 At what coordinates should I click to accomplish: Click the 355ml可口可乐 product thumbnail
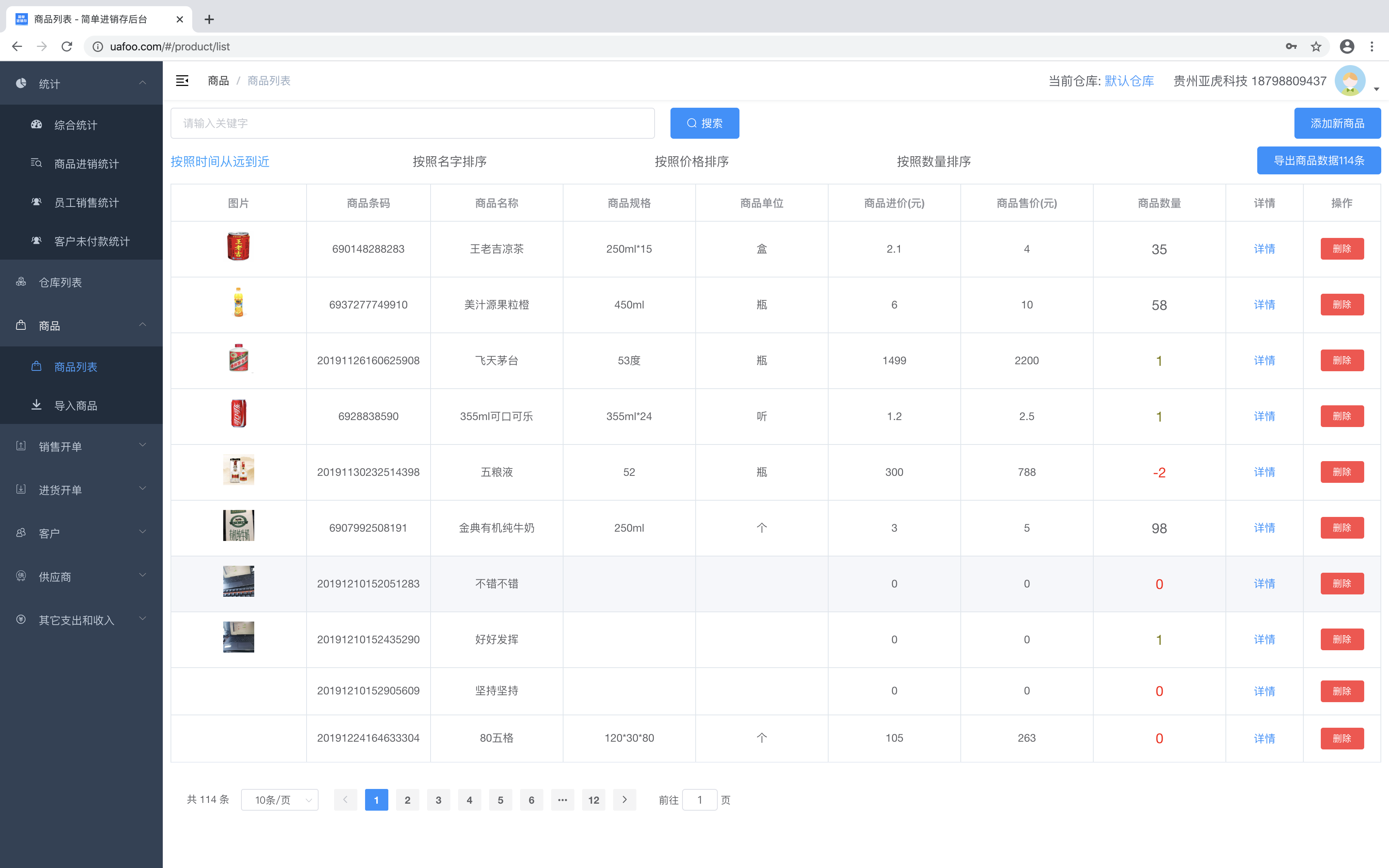point(239,413)
